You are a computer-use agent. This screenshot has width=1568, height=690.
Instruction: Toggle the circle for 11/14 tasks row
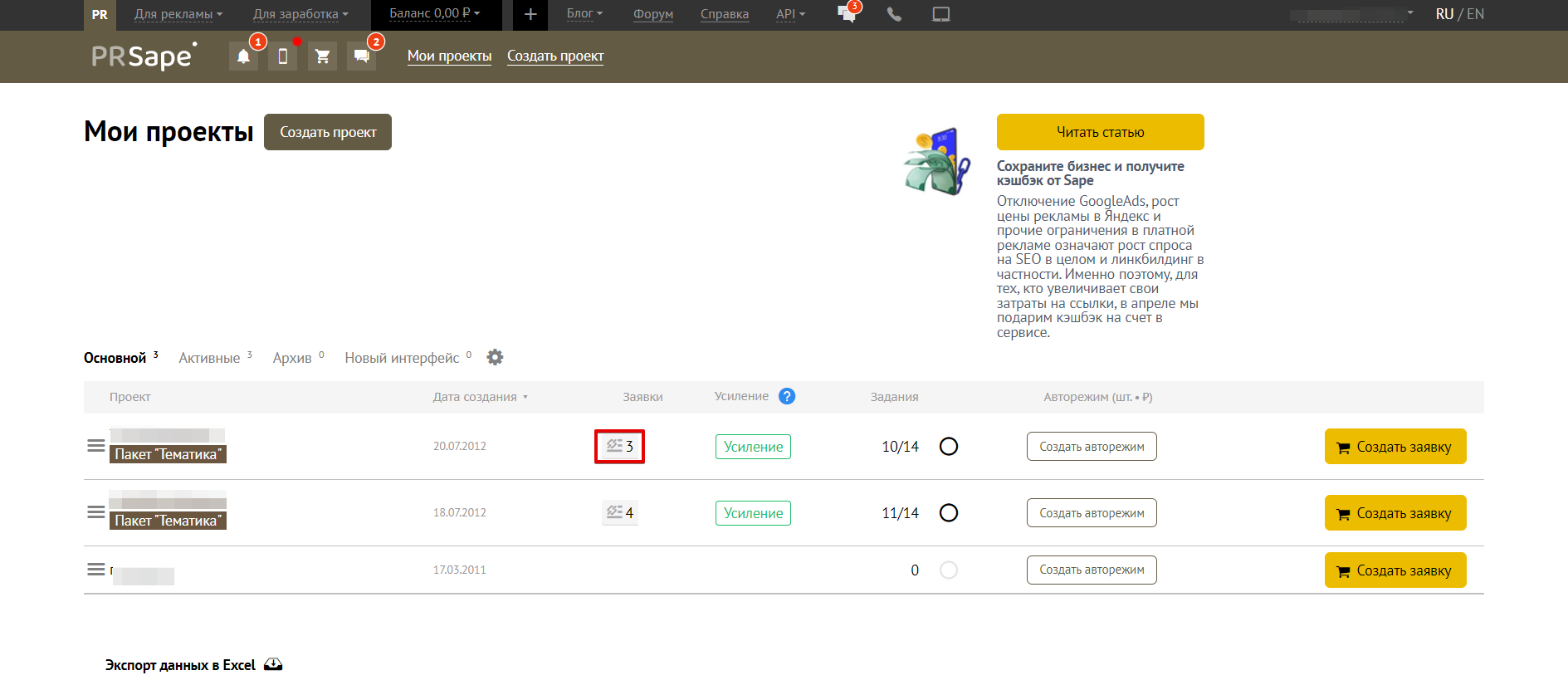(948, 513)
